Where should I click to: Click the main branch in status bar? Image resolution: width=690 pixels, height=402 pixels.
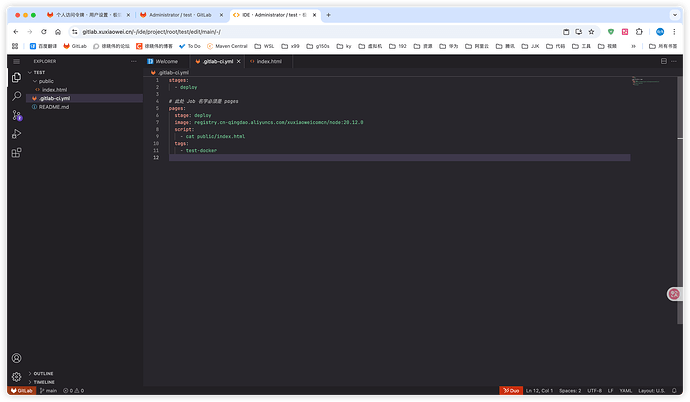tap(47, 390)
